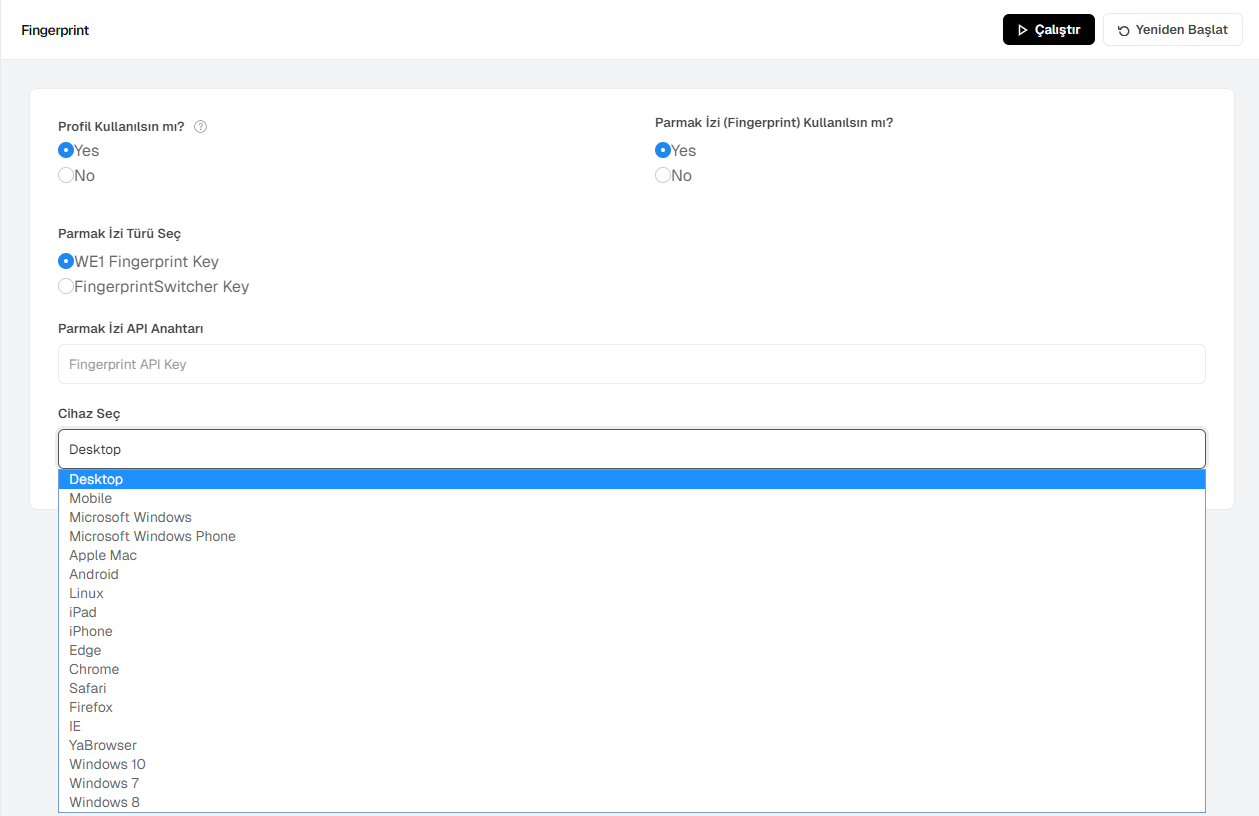
Task: Pick Windows 8 from the list
Action: [x=632, y=802]
